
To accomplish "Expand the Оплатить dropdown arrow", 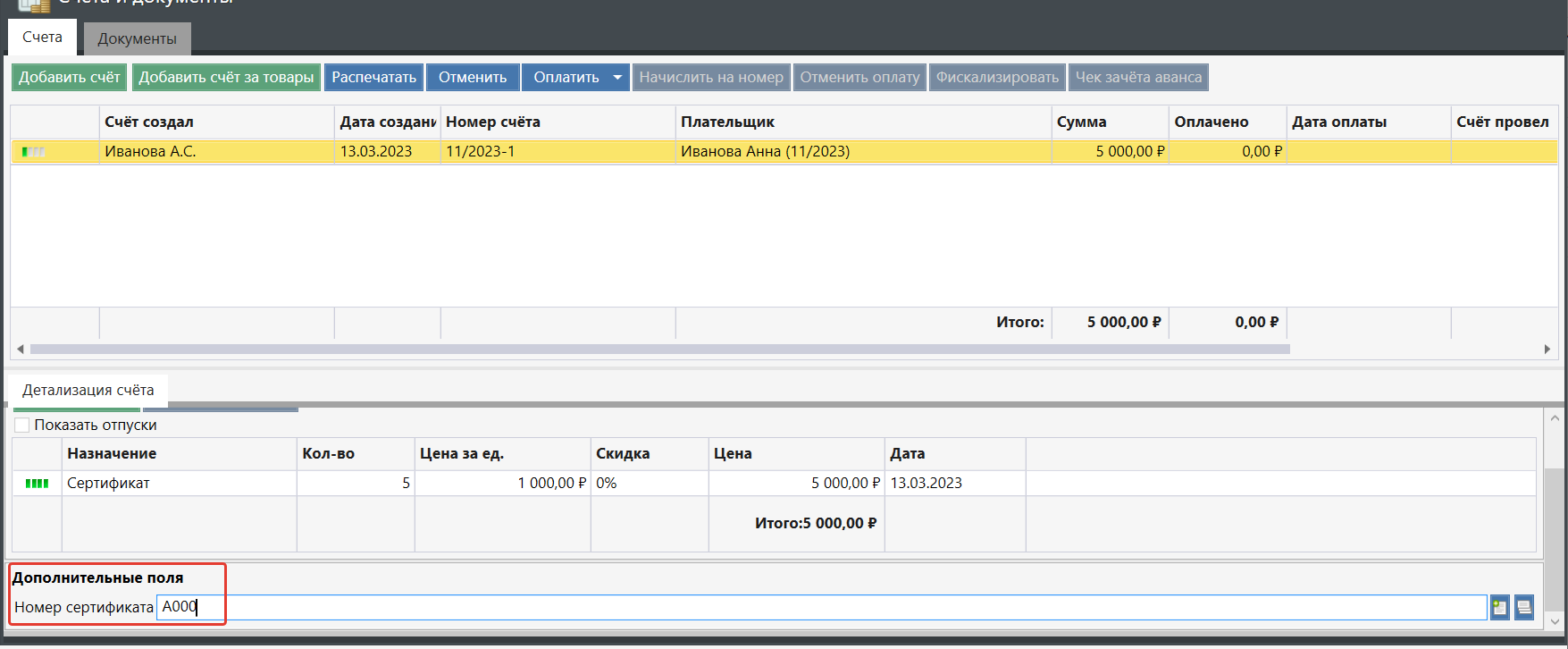I will [x=616, y=78].
